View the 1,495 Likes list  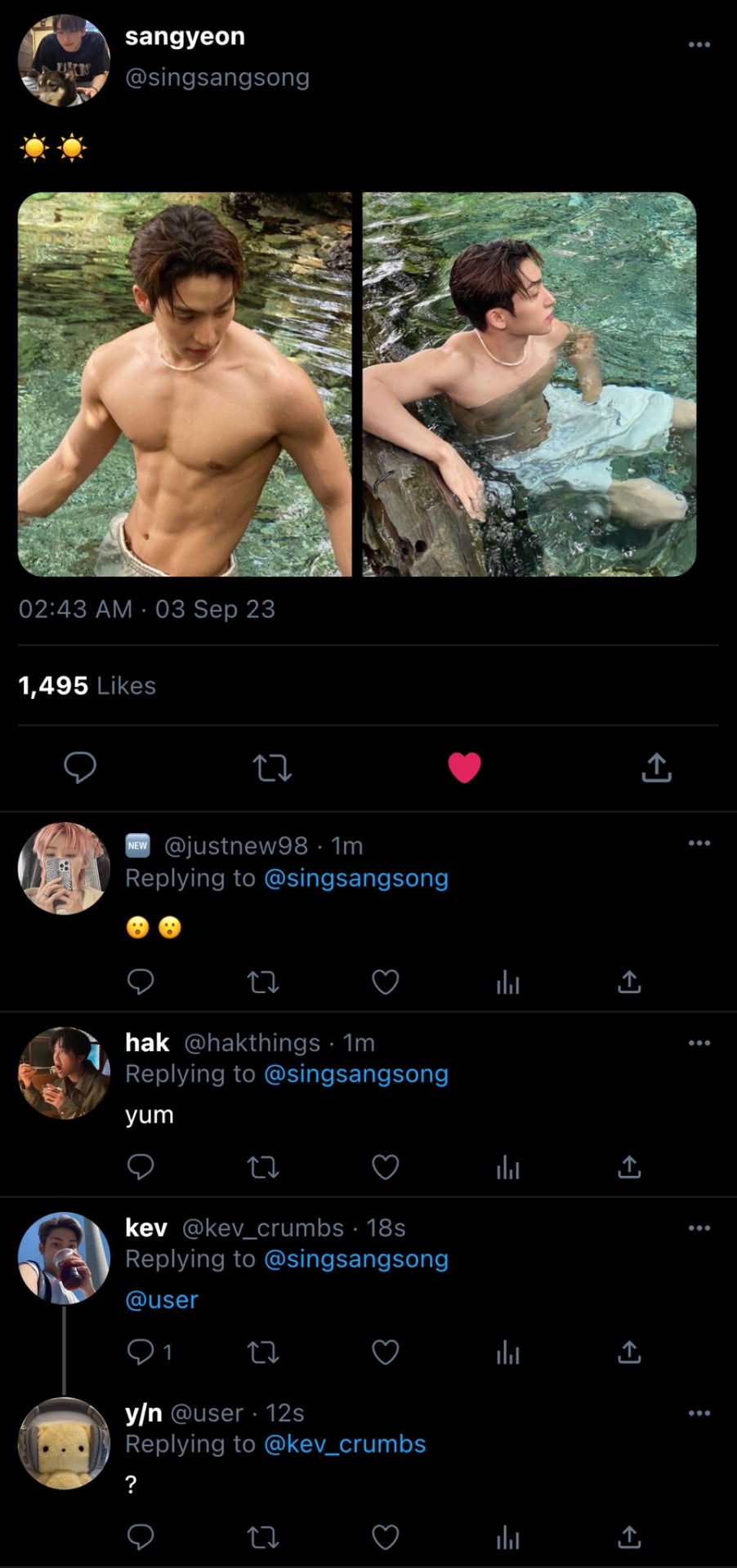[x=87, y=685]
